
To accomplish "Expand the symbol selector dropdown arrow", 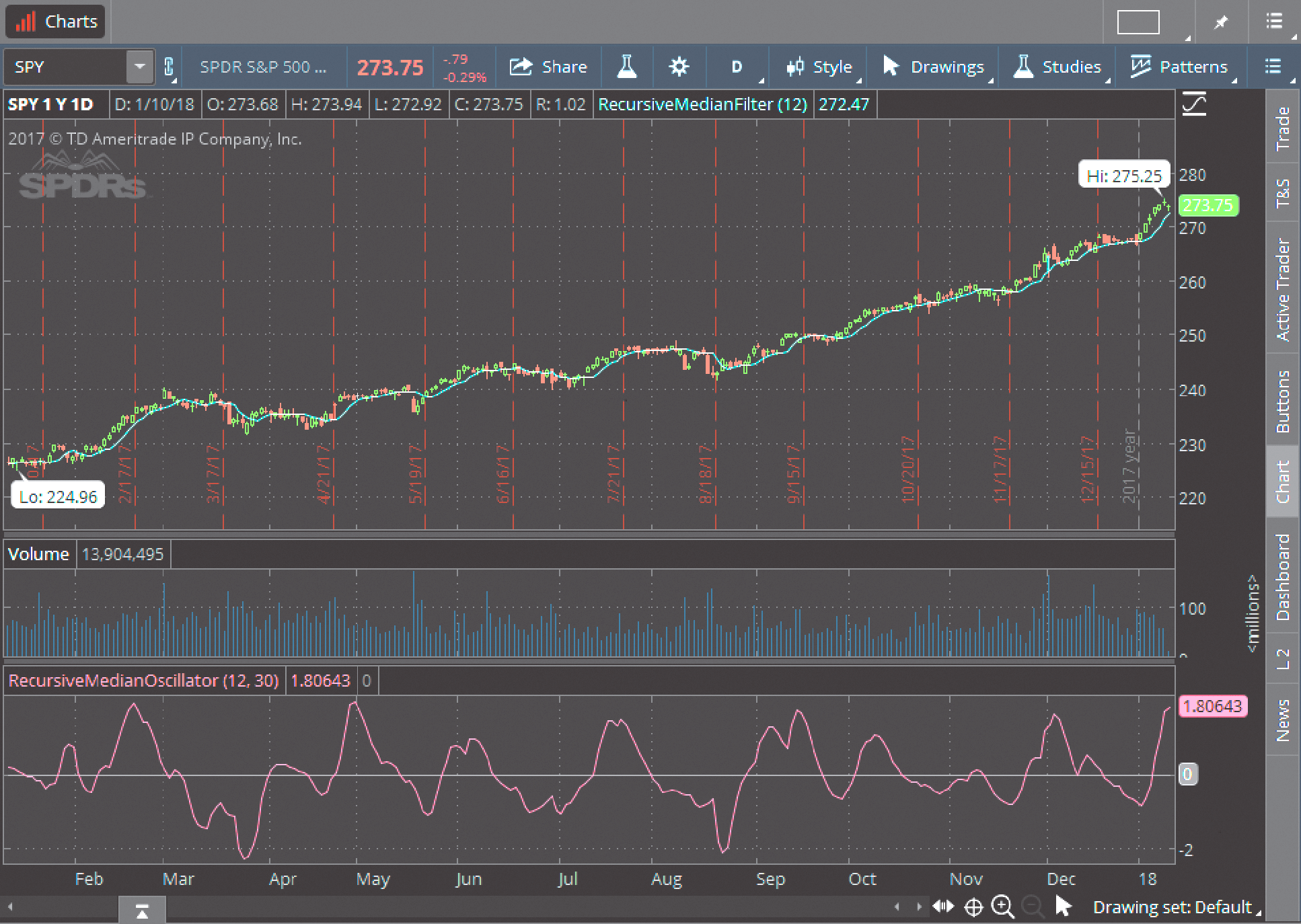I will [x=140, y=67].
